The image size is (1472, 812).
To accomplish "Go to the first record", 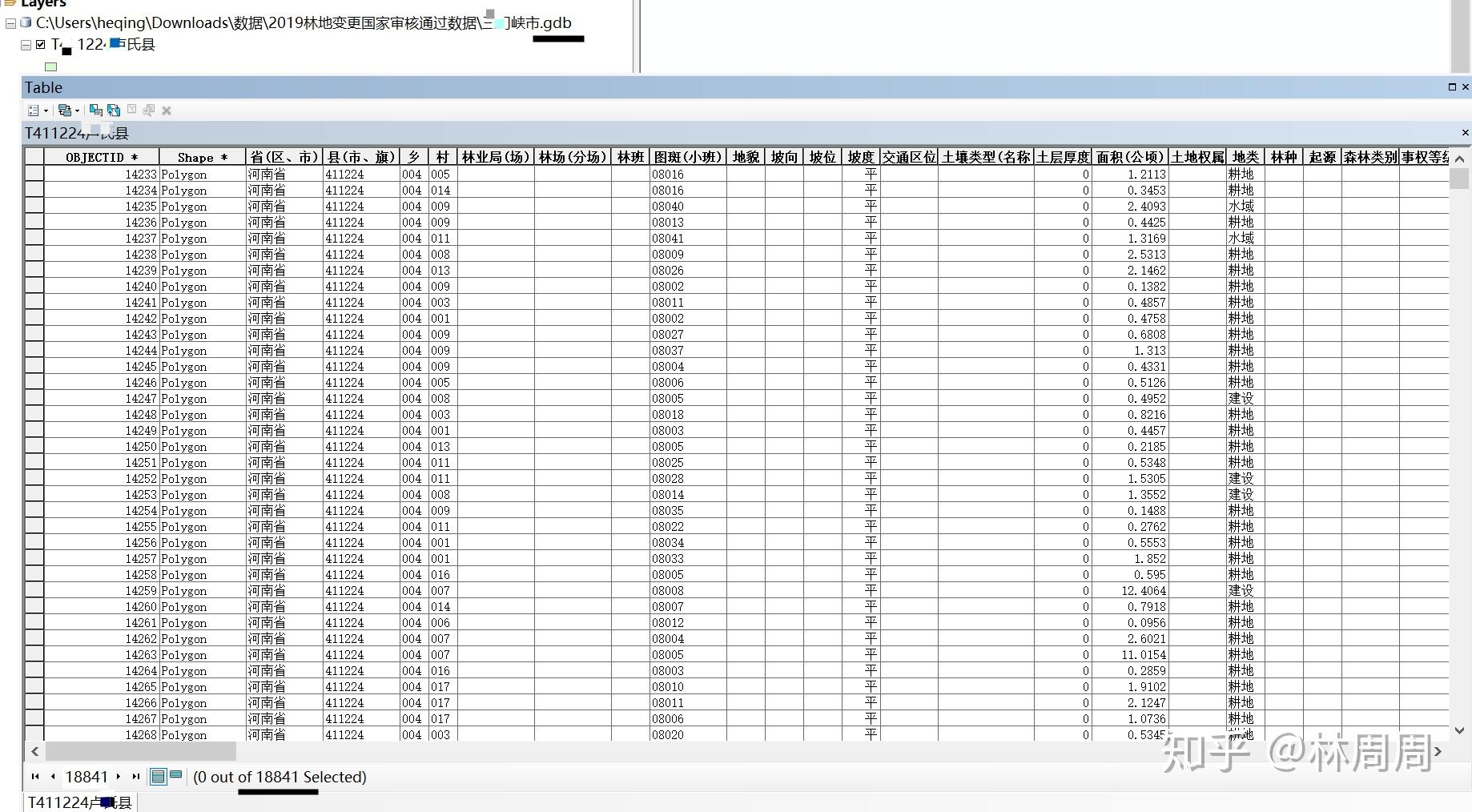I will pos(35,776).
